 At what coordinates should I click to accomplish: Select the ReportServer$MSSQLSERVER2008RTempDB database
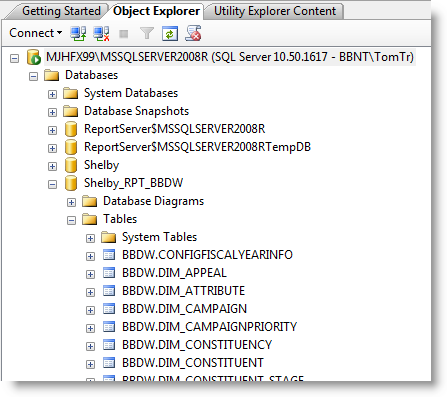pyautogui.click(x=197, y=147)
